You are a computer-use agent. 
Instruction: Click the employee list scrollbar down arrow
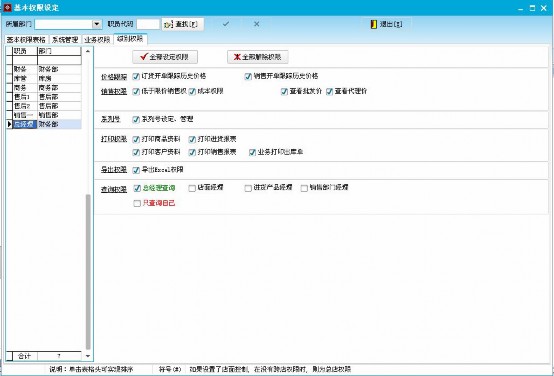pos(88,356)
